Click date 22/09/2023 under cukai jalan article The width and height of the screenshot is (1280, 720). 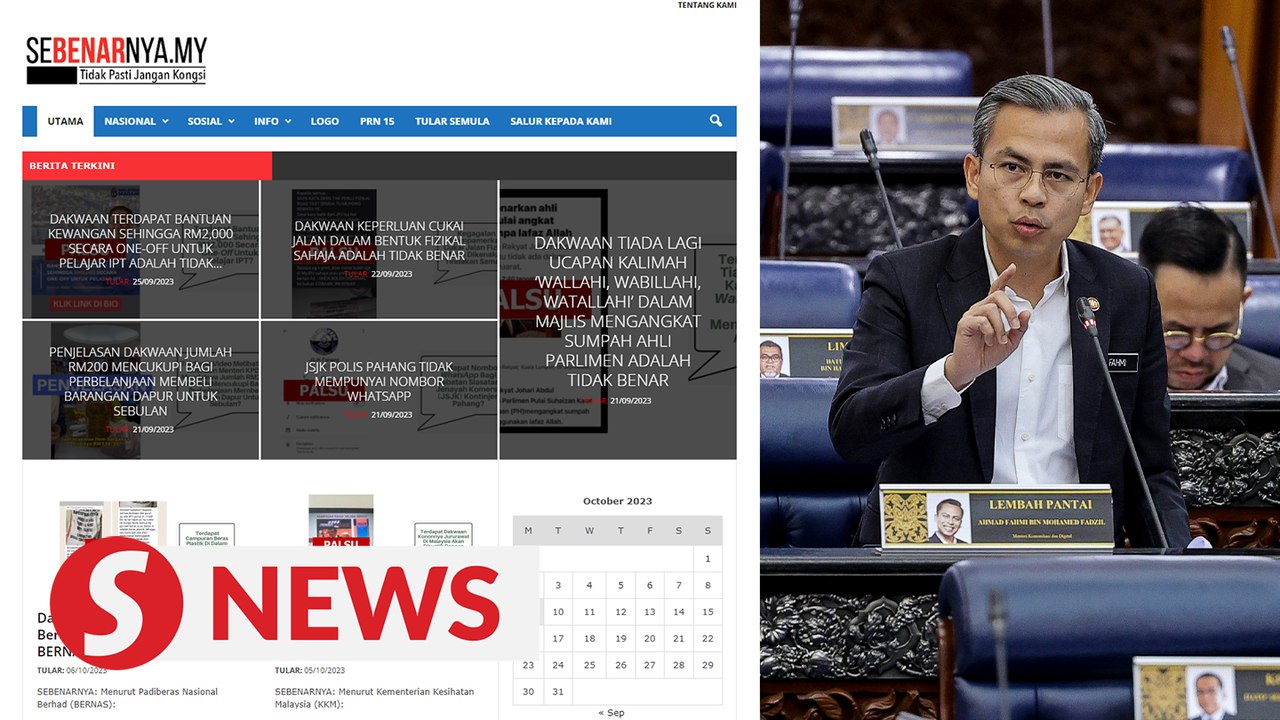pyautogui.click(x=391, y=274)
